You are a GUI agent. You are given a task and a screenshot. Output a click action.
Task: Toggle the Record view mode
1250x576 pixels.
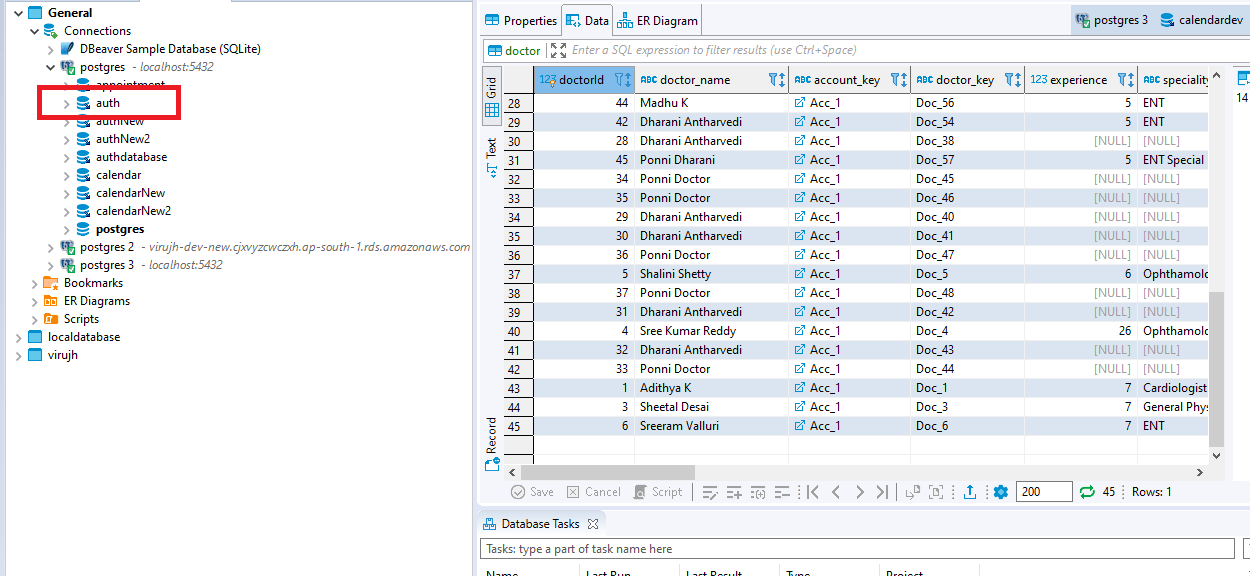coord(492,443)
